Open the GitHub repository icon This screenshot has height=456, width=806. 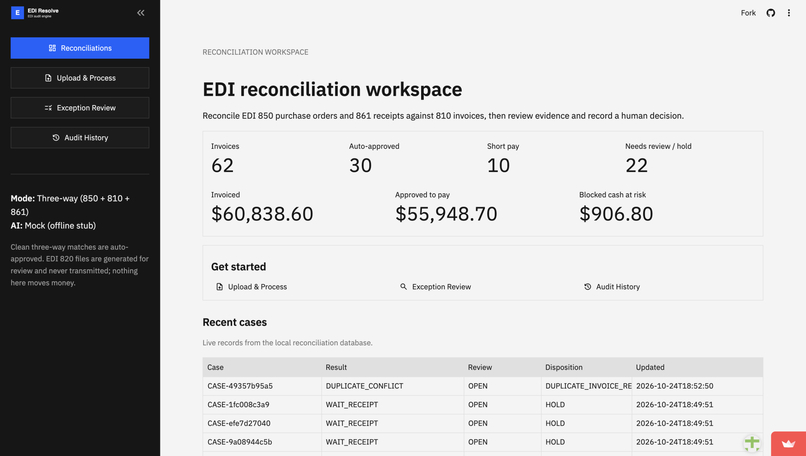(771, 13)
